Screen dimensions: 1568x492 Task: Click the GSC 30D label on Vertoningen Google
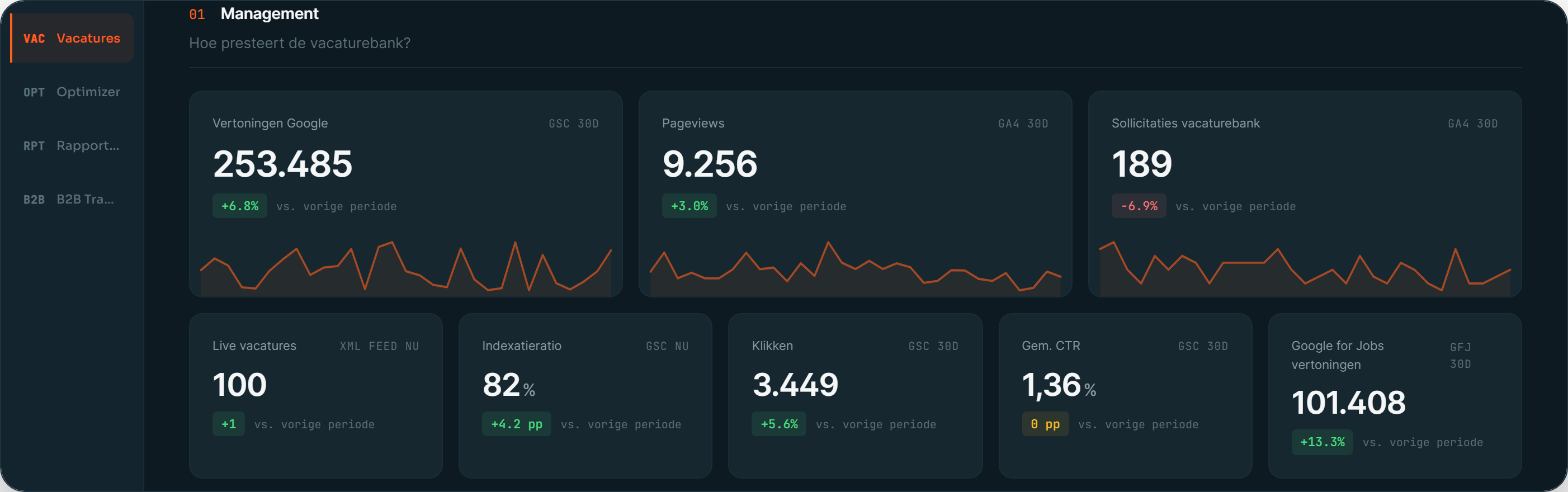tap(573, 124)
